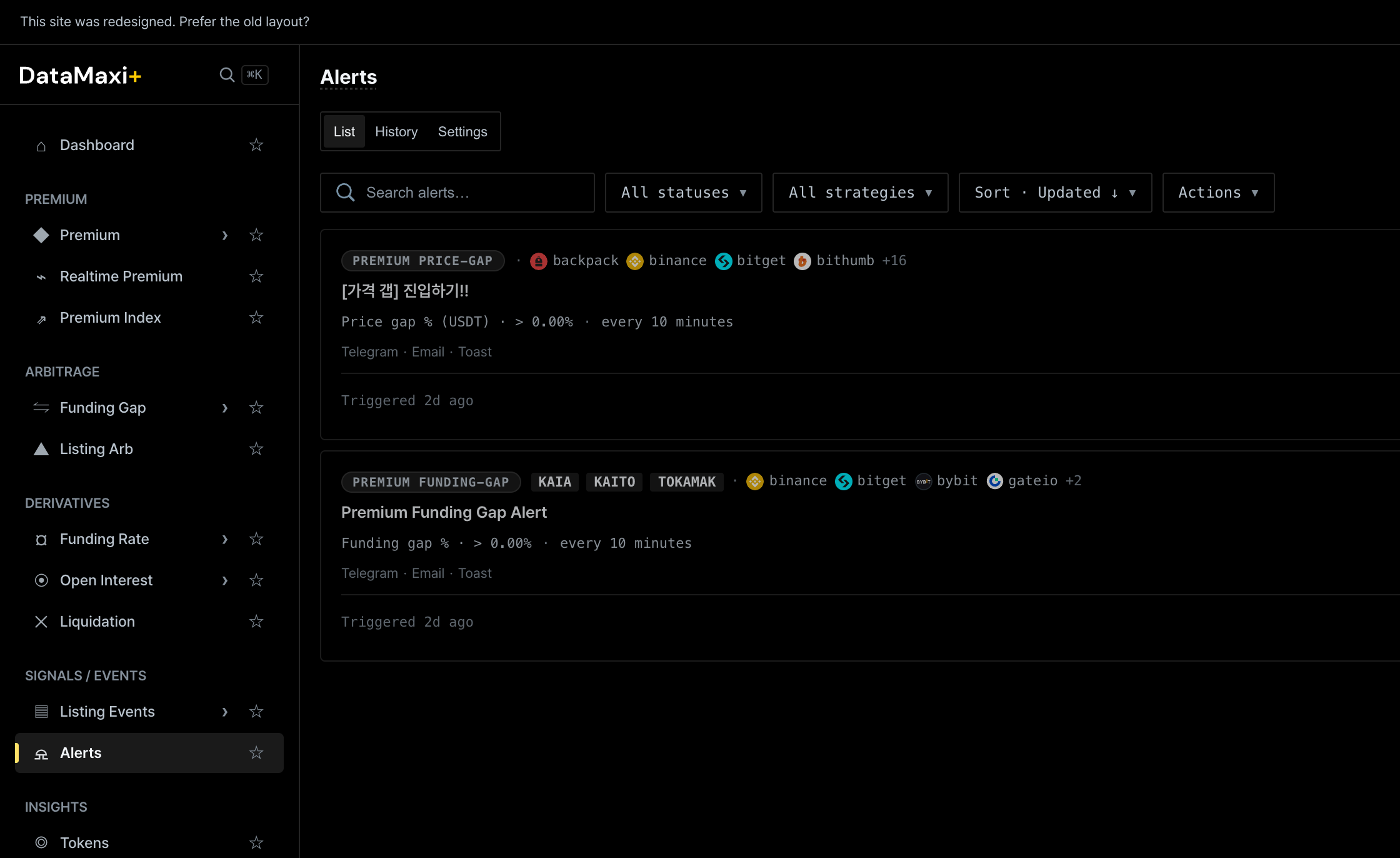Image resolution: width=1400 pixels, height=858 pixels.
Task: Click the KAITO token tag
Action: [614, 482]
